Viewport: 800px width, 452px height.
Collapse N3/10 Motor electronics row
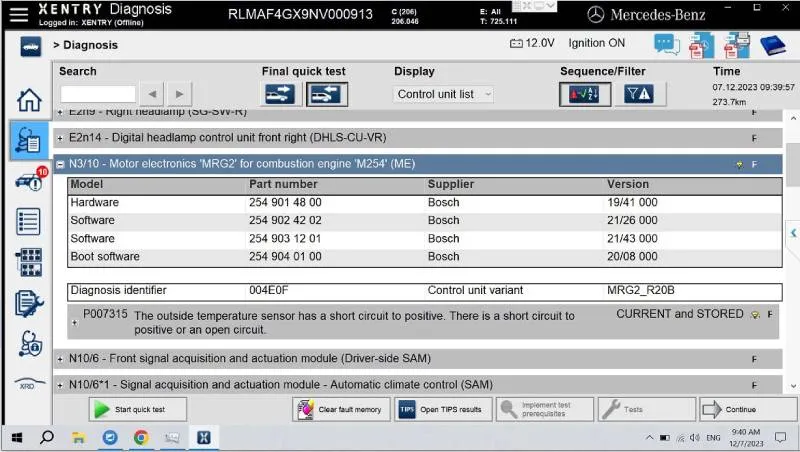point(60,164)
